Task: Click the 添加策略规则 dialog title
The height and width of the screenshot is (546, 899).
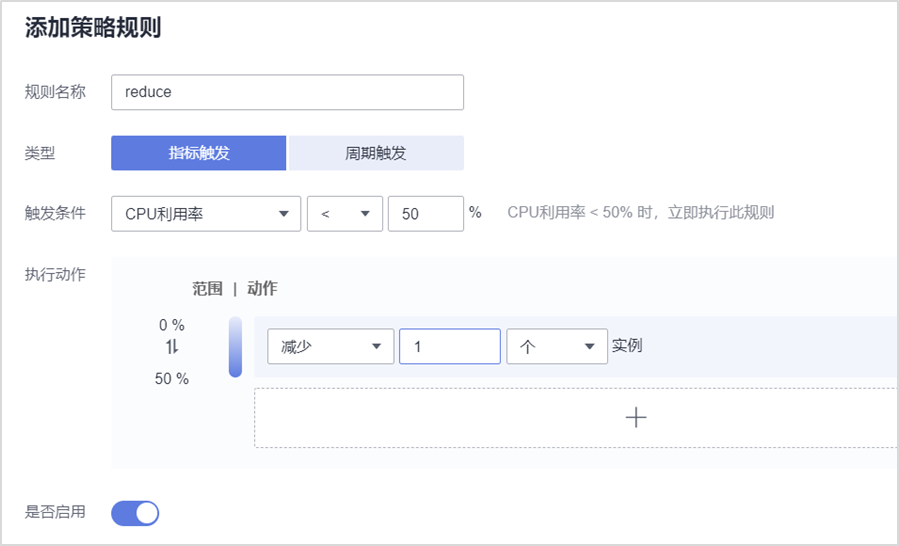Action: (x=93, y=28)
